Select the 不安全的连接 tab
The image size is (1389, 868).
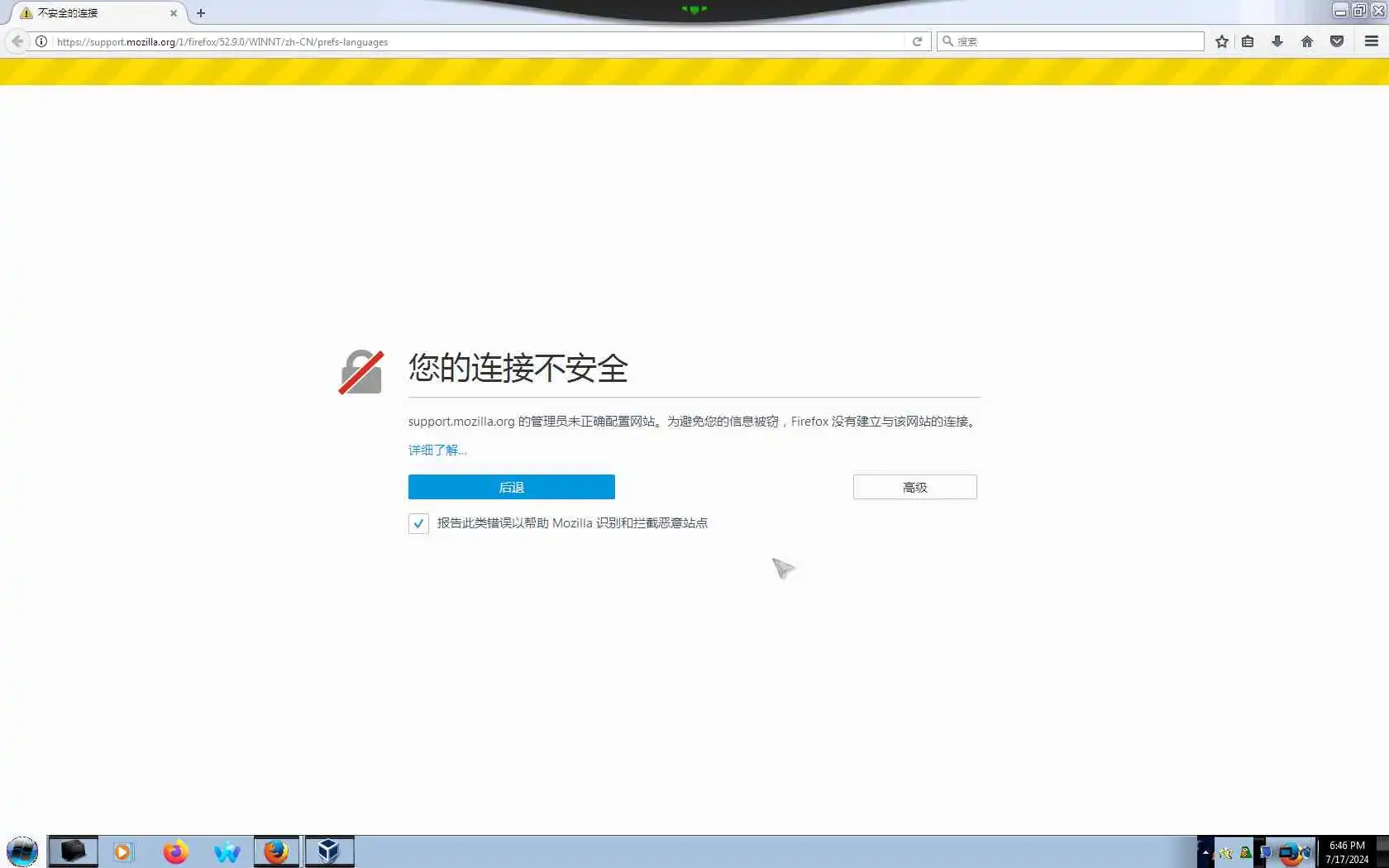[x=98, y=13]
